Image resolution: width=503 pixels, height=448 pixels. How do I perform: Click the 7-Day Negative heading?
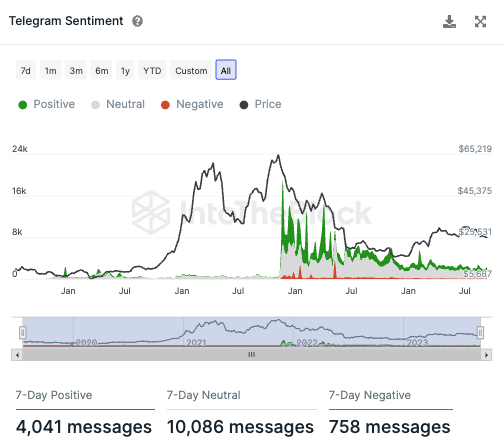370,395
